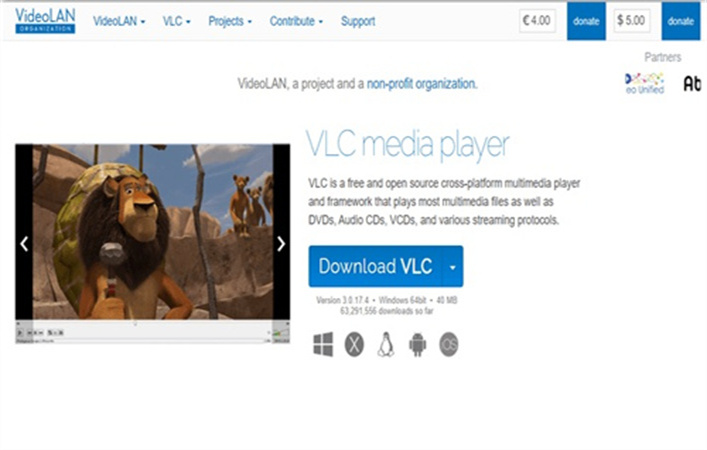Image resolution: width=707 pixels, height=450 pixels.
Task: Open the VLC dropdown menu
Action: [177, 21]
